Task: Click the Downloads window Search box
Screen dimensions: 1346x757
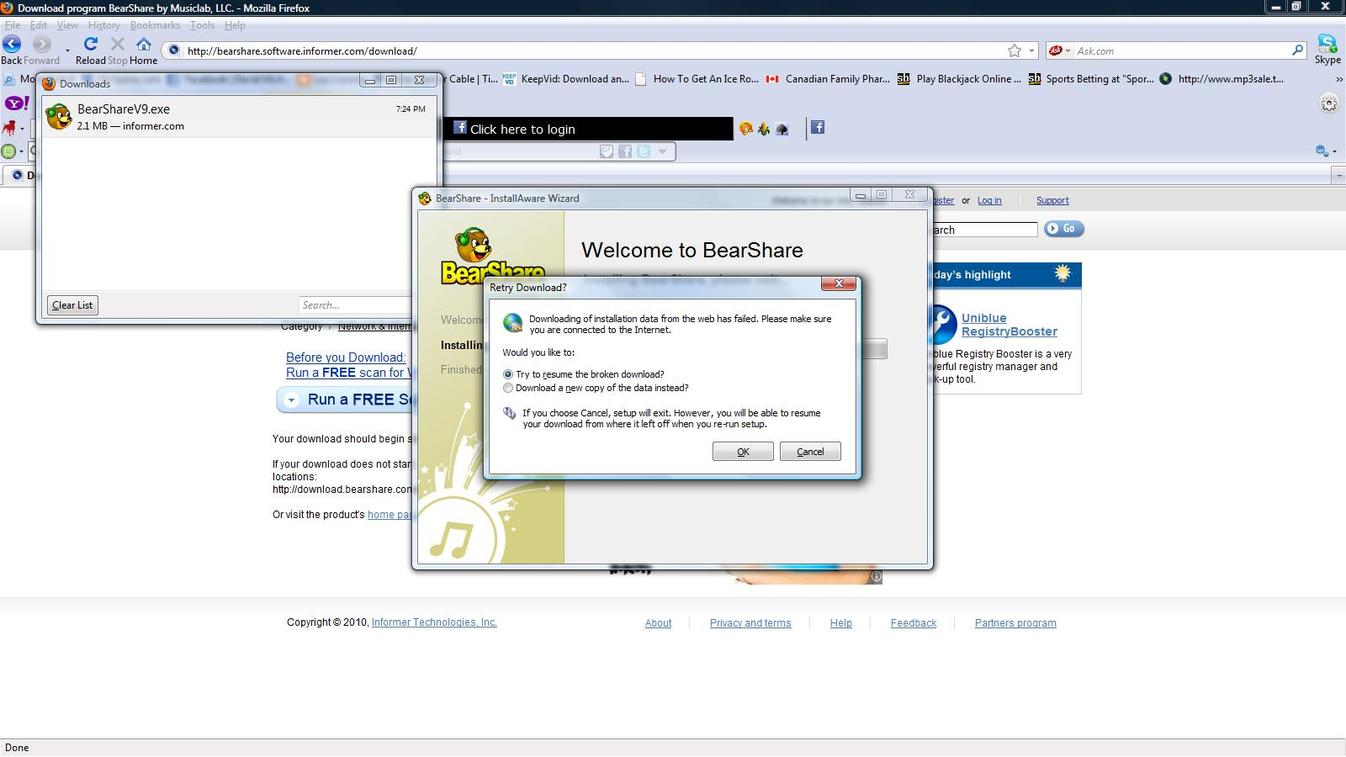Action: (x=355, y=305)
